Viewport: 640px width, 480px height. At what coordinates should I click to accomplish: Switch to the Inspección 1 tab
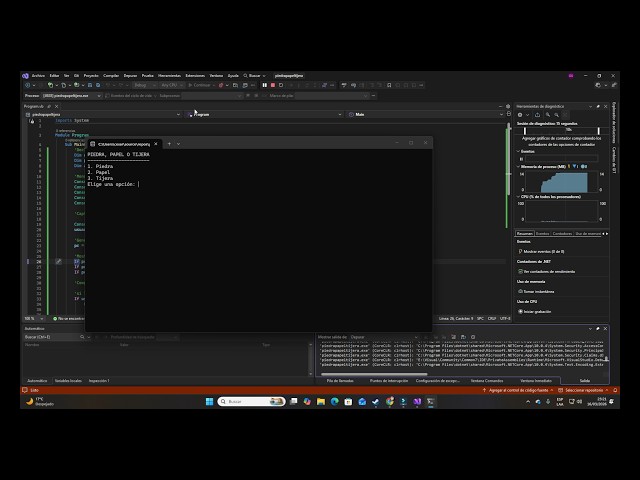99,380
